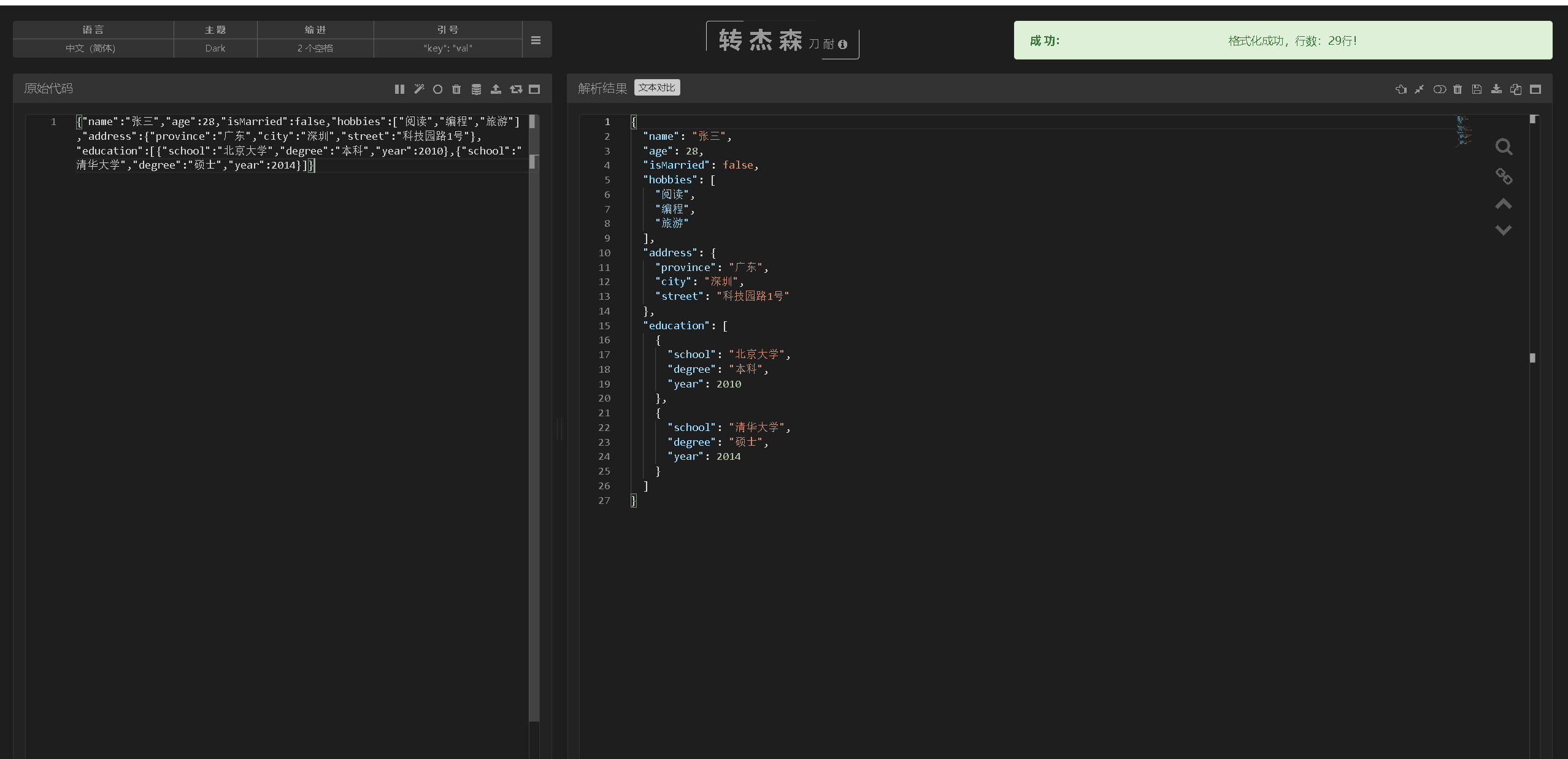Toggle fullscreen for the result panel
Image resolution: width=1568 pixels, height=759 pixels.
[x=1535, y=89]
